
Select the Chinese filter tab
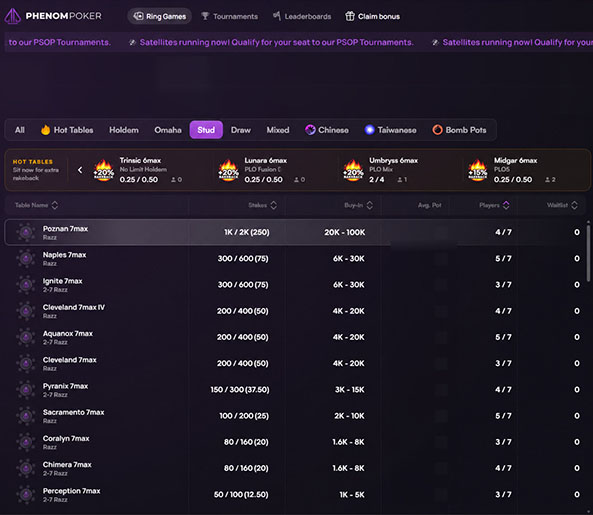point(327,130)
